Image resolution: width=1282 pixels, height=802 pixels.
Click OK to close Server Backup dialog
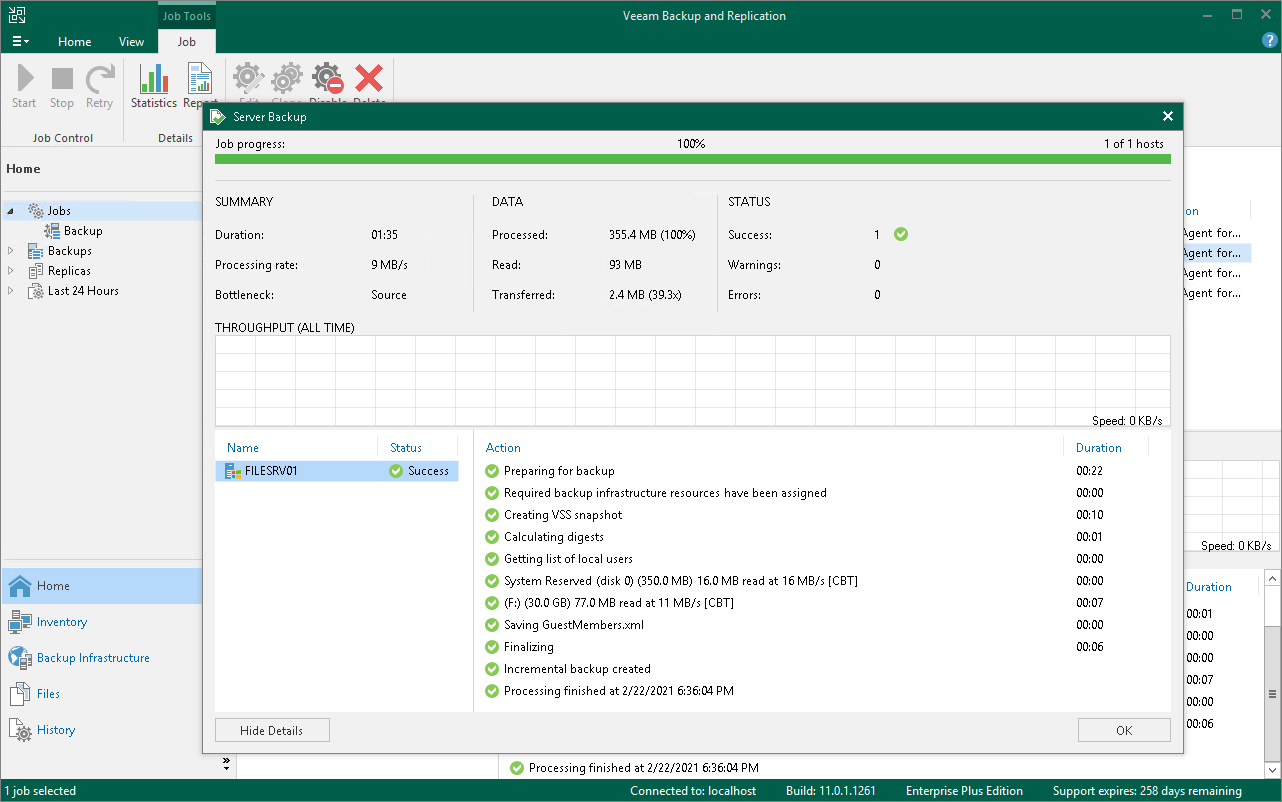tap(1124, 730)
